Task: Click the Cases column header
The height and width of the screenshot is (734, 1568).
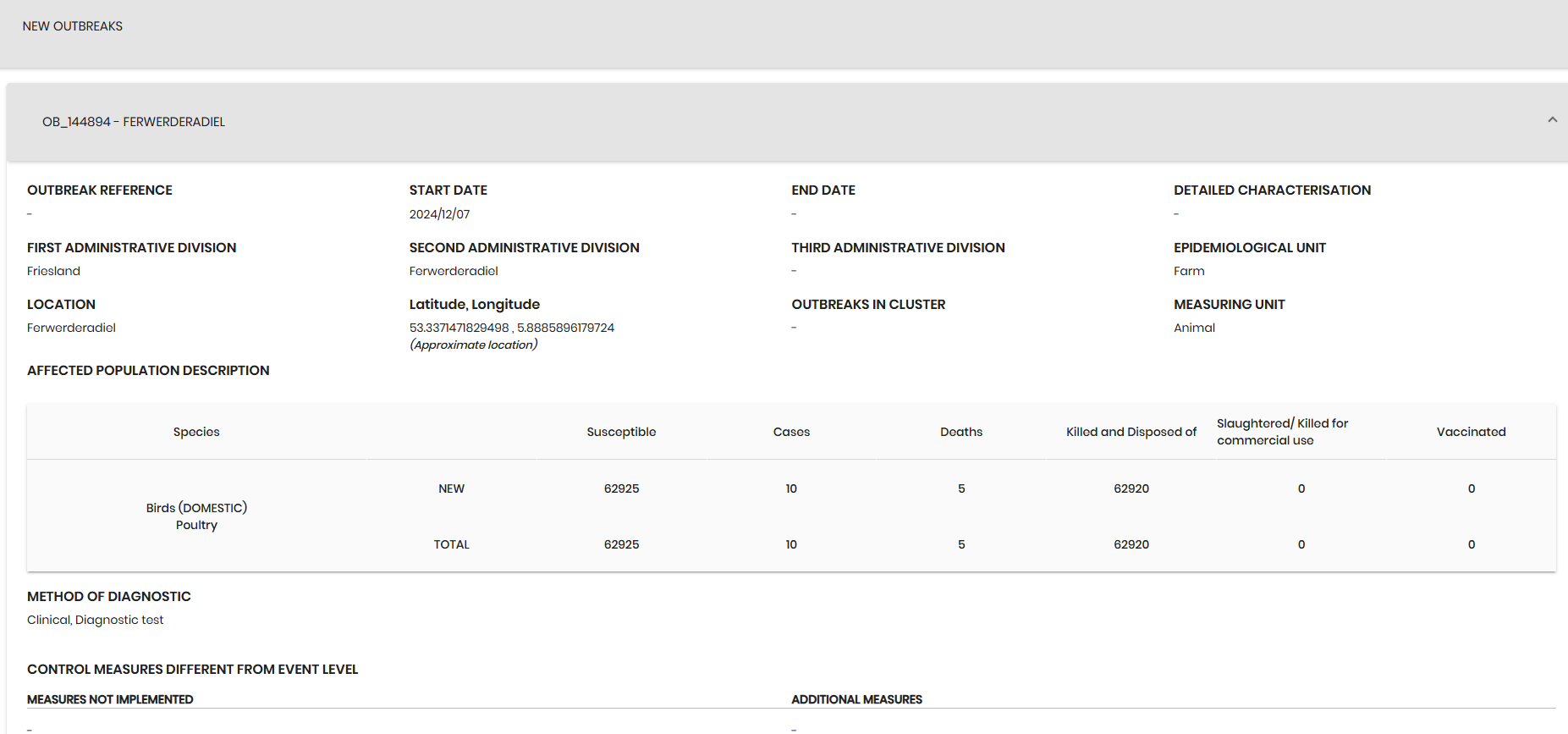Action: click(791, 432)
